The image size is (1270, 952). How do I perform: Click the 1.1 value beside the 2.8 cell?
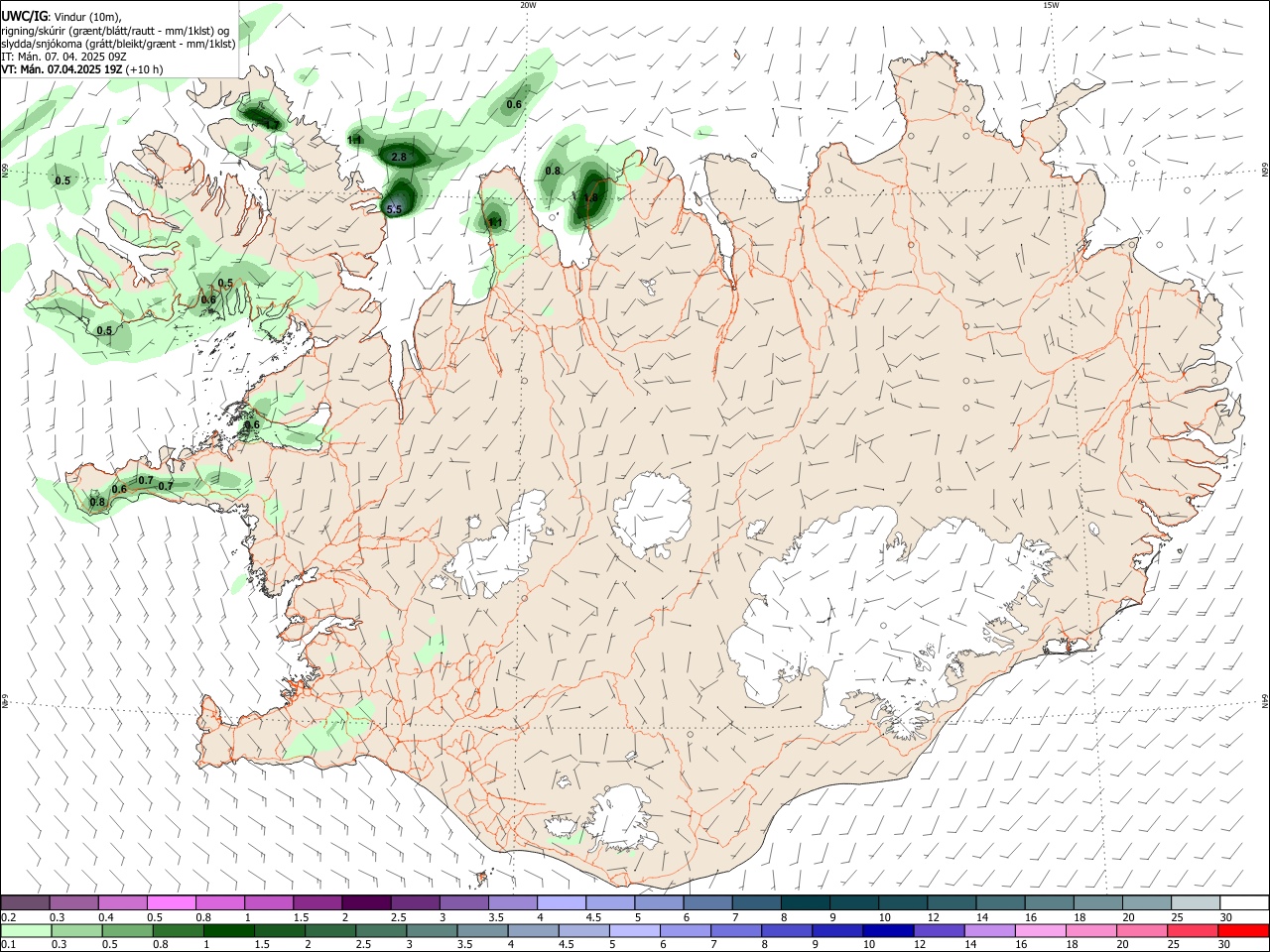coord(354,140)
